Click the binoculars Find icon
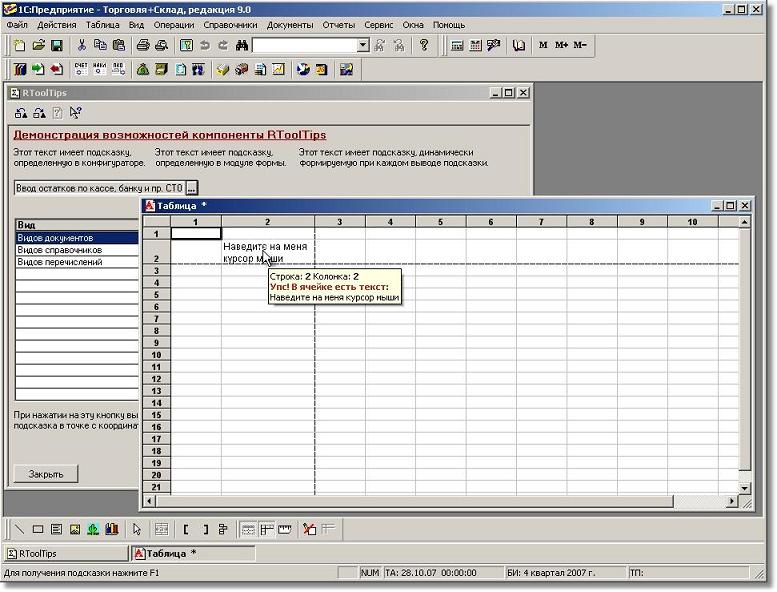The image size is (777, 592). pyautogui.click(x=241, y=45)
